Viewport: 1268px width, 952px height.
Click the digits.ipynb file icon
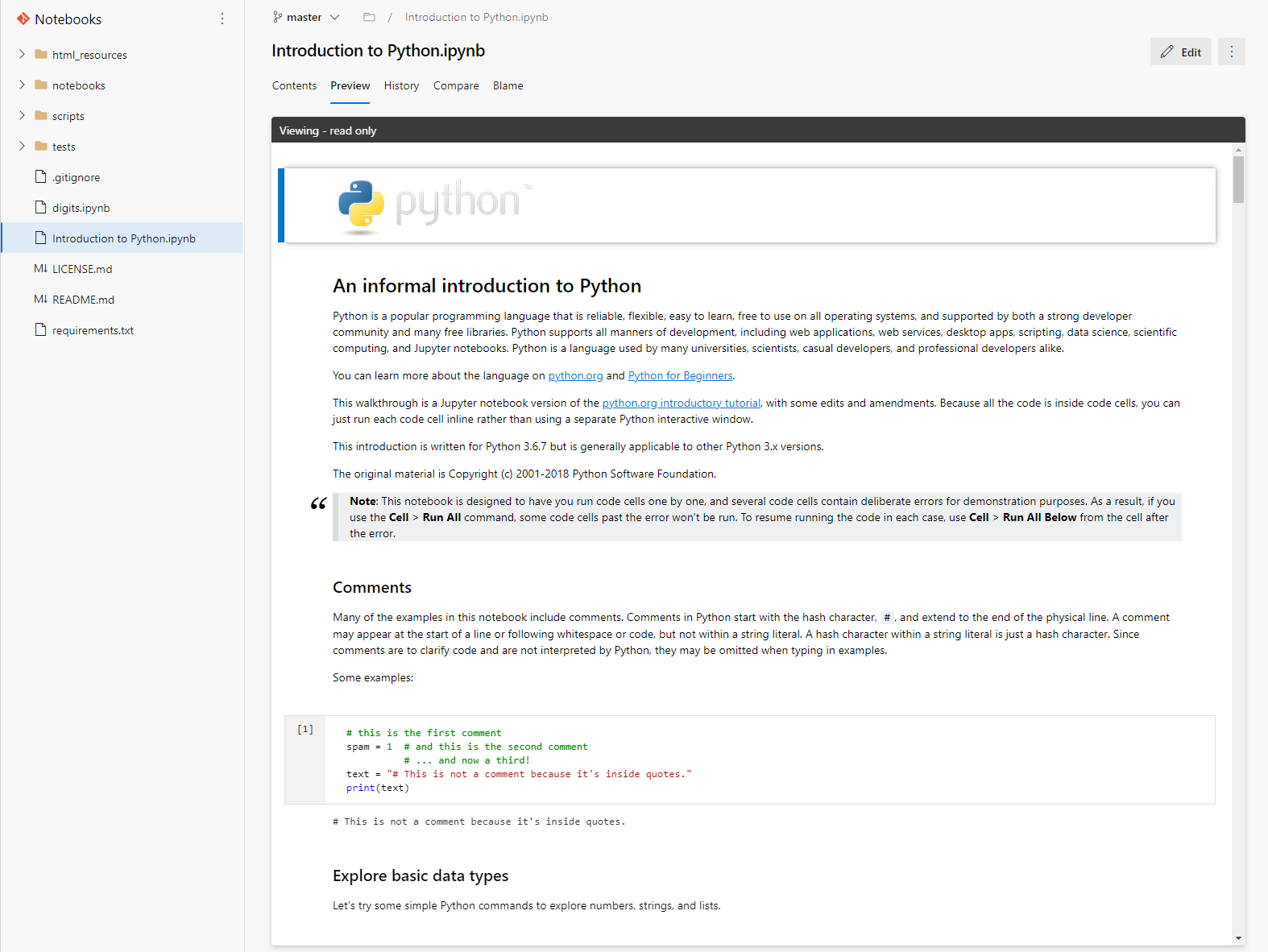(41, 207)
